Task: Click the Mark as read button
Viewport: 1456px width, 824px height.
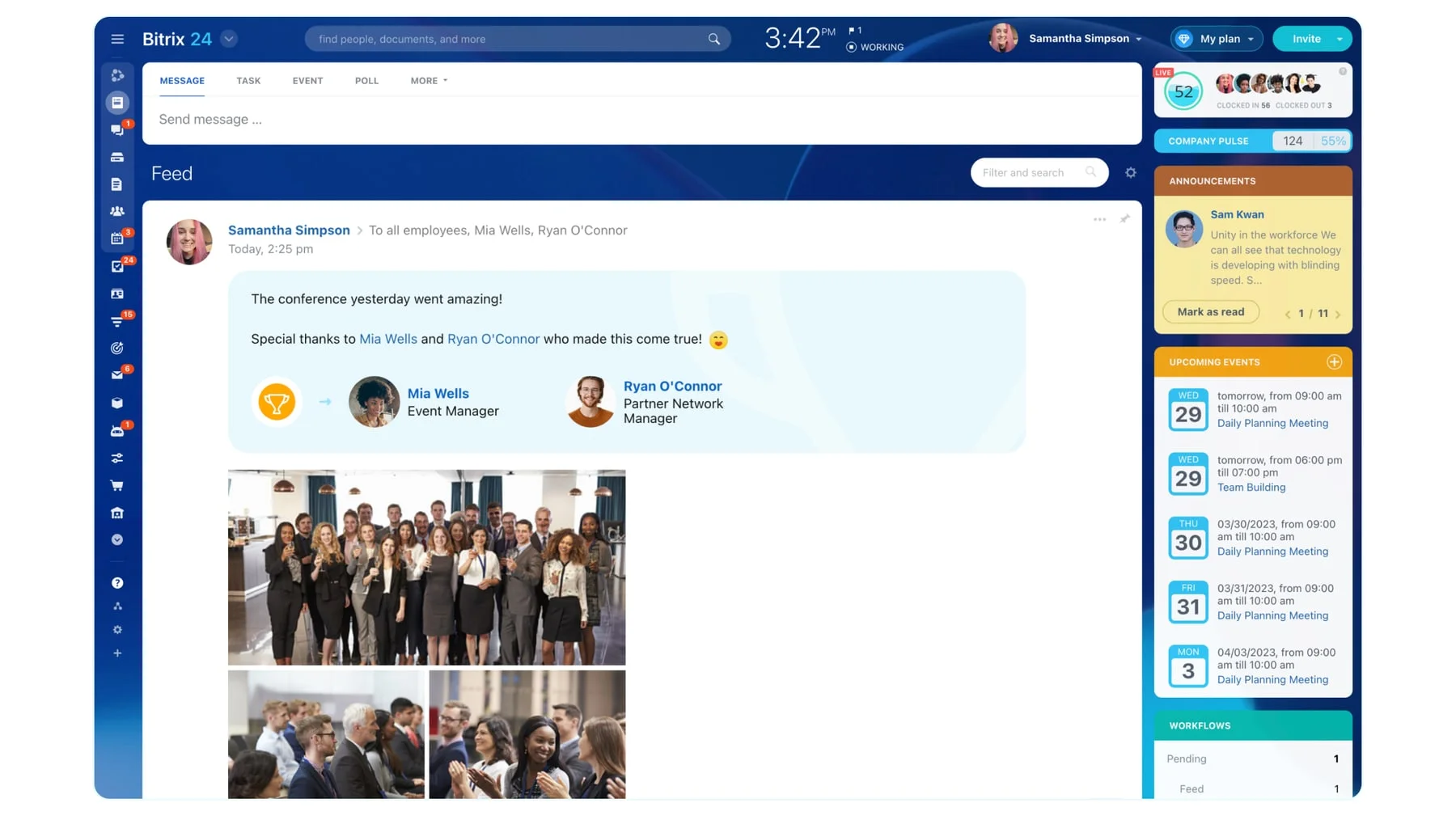Action: click(x=1210, y=312)
